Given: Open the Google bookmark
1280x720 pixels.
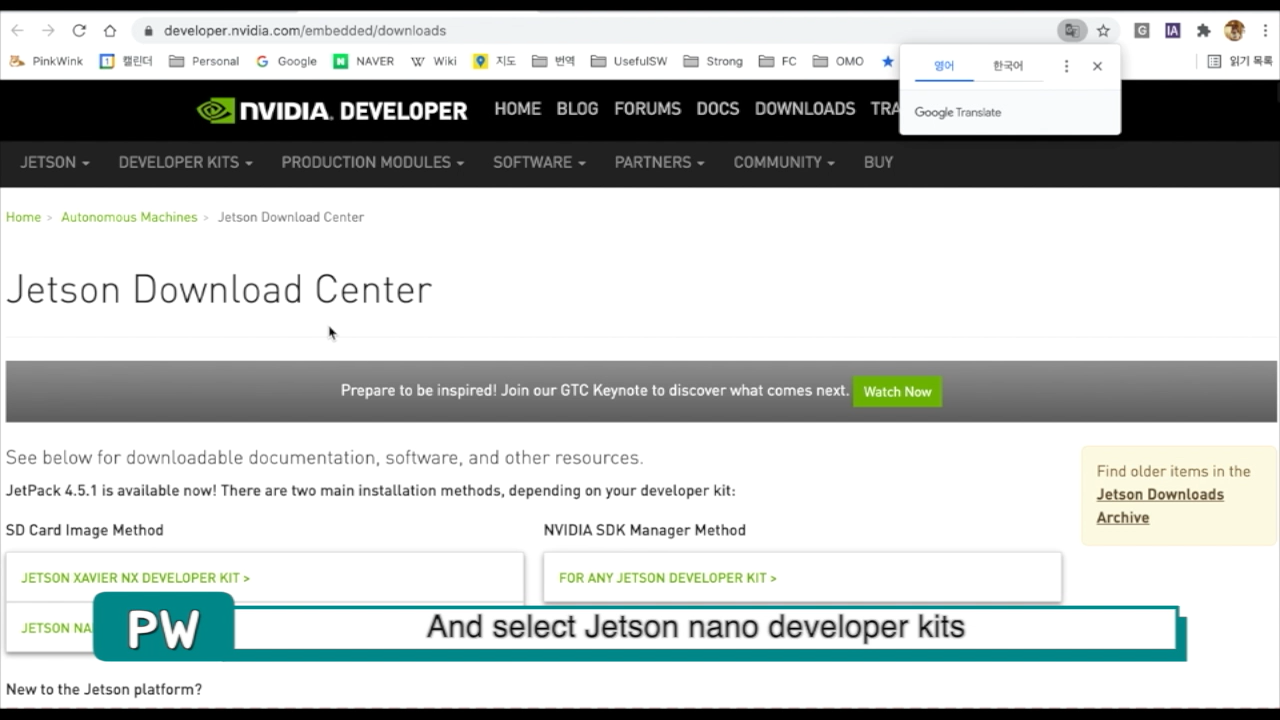Looking at the screenshot, I should (286, 61).
